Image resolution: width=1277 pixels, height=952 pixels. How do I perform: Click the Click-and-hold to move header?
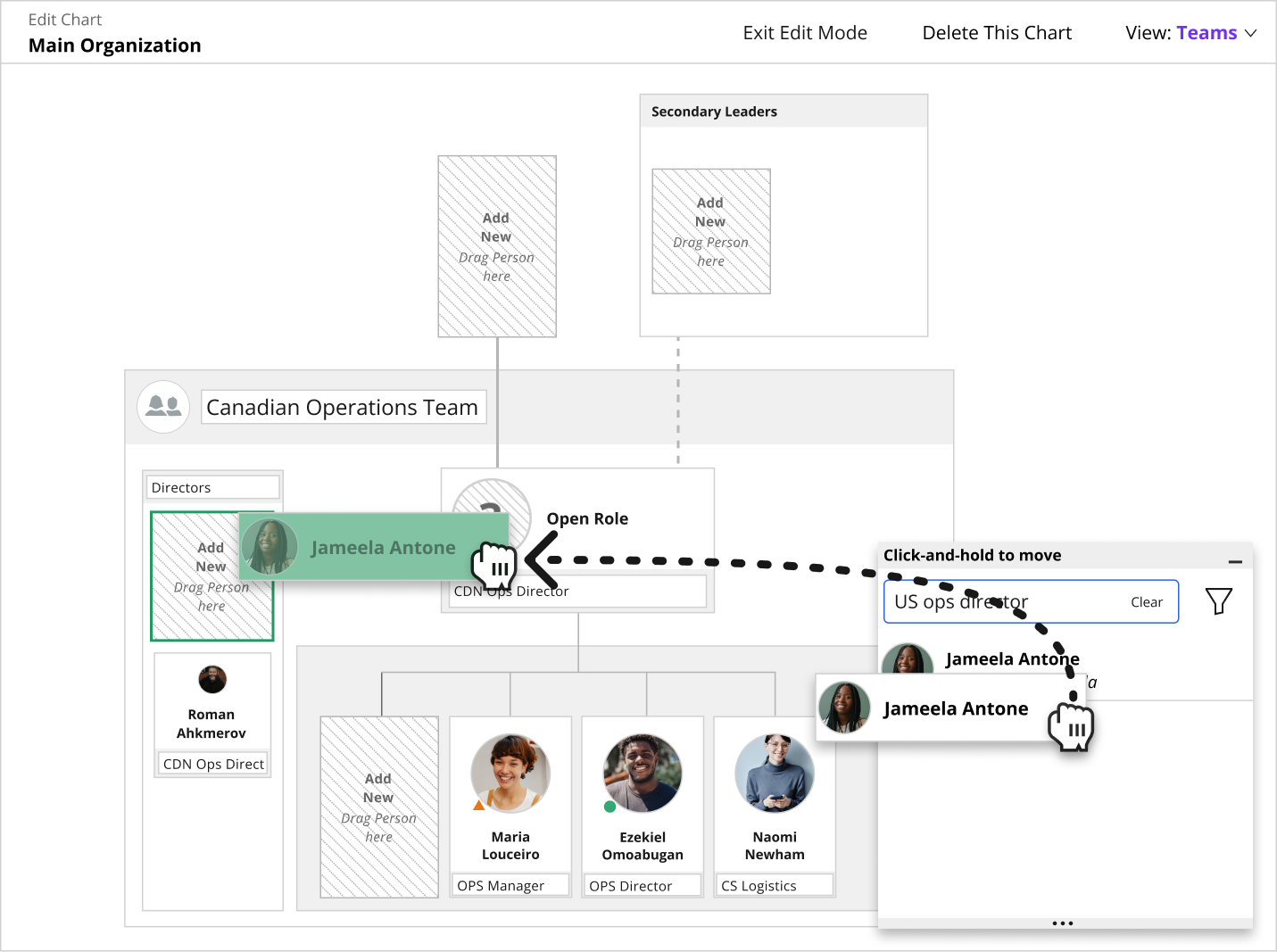[972, 555]
